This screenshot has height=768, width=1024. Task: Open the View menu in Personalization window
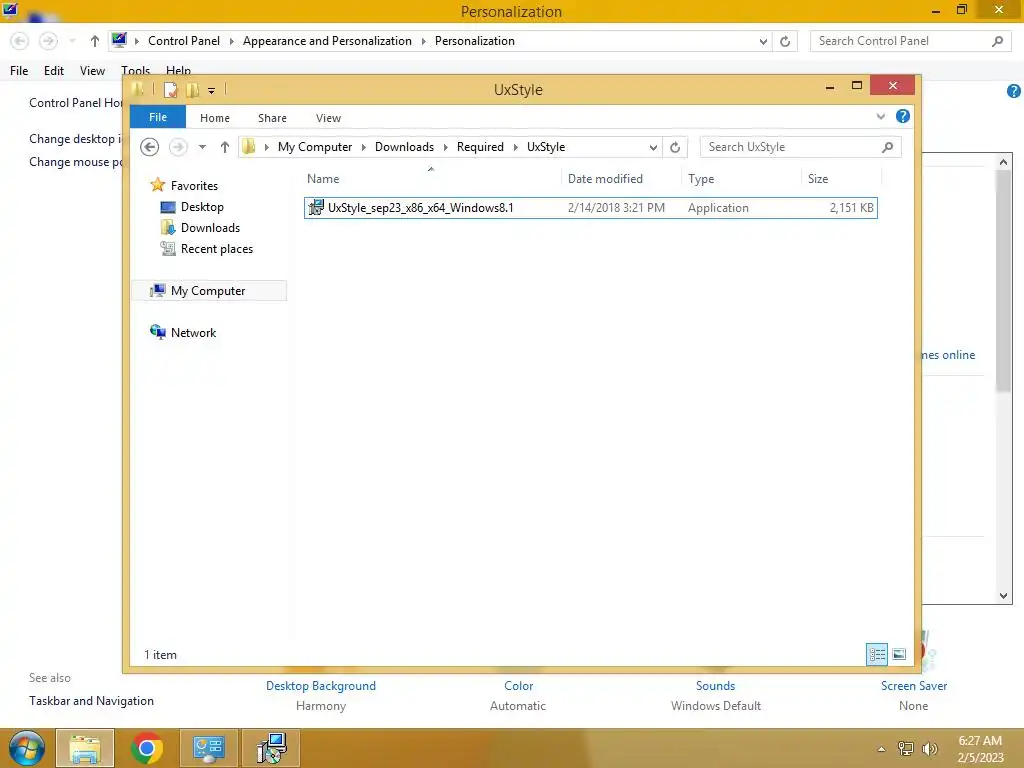[x=92, y=71]
